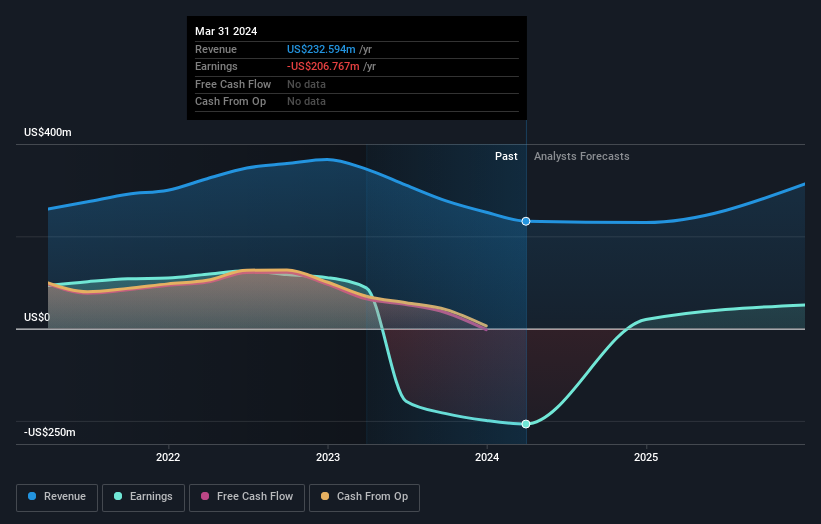
Task: Toggle the Cash From Op legend button
Action: click(x=364, y=497)
